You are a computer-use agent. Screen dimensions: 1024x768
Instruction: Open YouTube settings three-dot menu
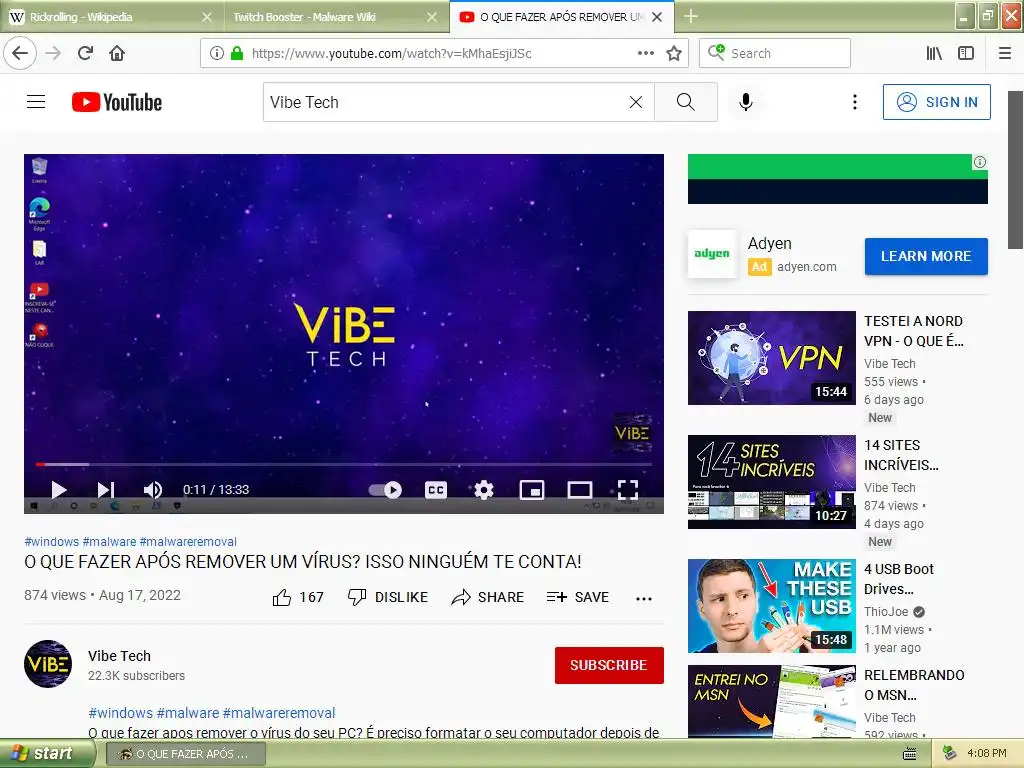[854, 102]
